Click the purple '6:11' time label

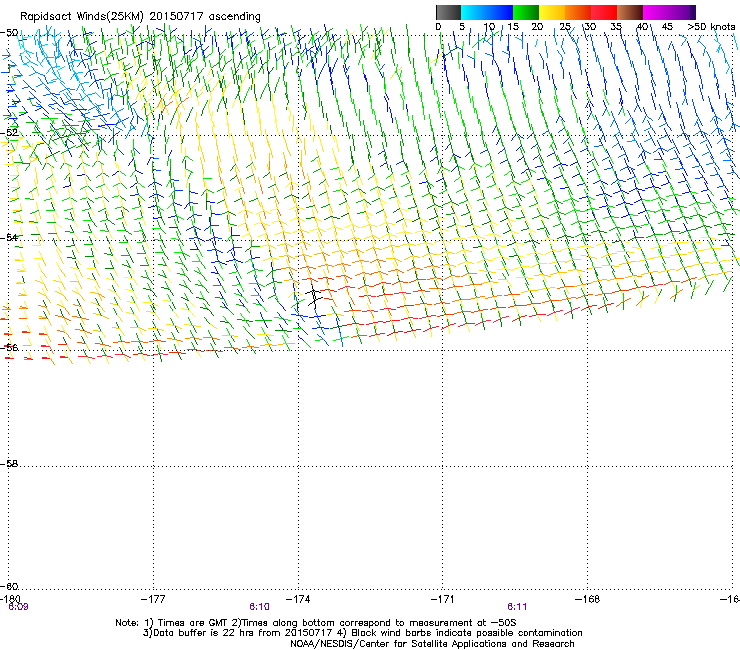(x=517, y=607)
